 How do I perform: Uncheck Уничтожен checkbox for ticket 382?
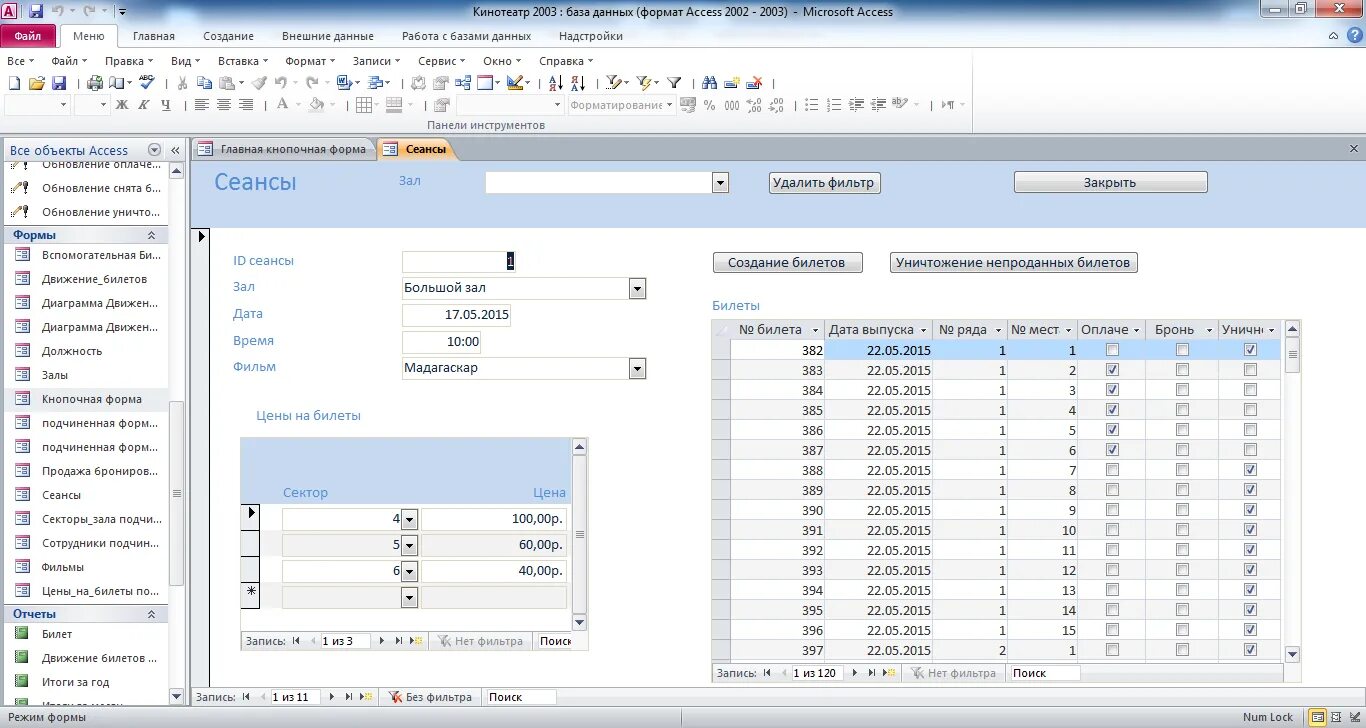tap(1250, 350)
